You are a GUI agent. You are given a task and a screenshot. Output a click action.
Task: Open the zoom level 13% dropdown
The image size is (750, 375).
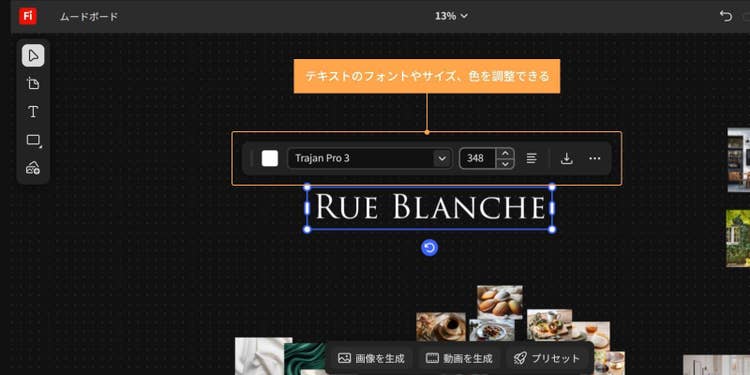pyautogui.click(x=451, y=16)
